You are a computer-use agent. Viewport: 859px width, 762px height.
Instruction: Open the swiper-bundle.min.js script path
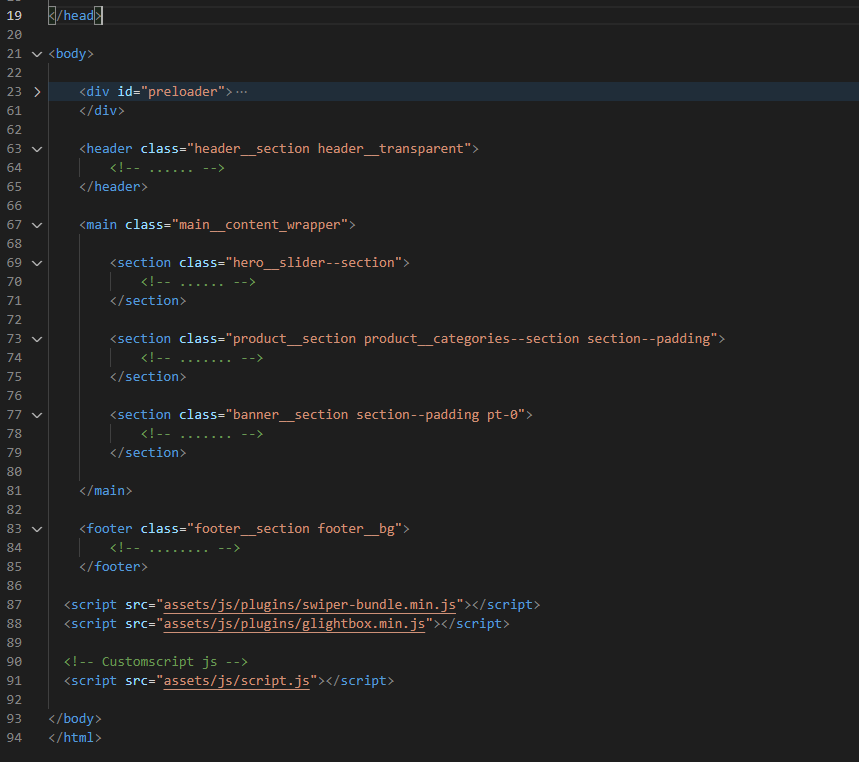(310, 605)
